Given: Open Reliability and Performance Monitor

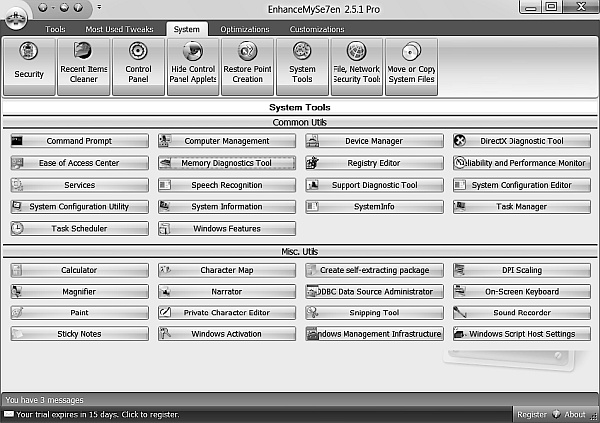Looking at the screenshot, I should coord(522,163).
